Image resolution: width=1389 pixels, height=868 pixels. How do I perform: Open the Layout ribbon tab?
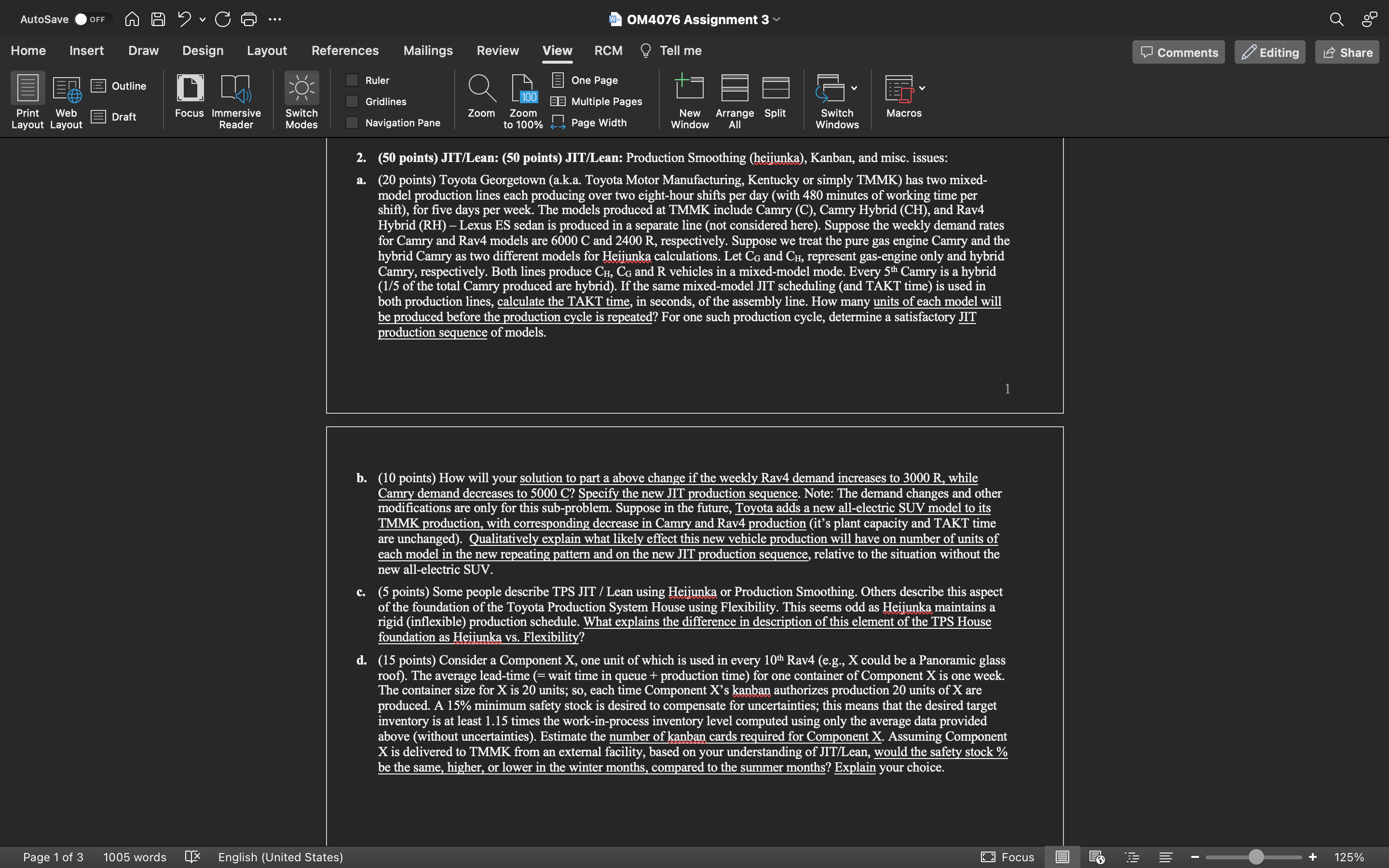click(x=266, y=51)
